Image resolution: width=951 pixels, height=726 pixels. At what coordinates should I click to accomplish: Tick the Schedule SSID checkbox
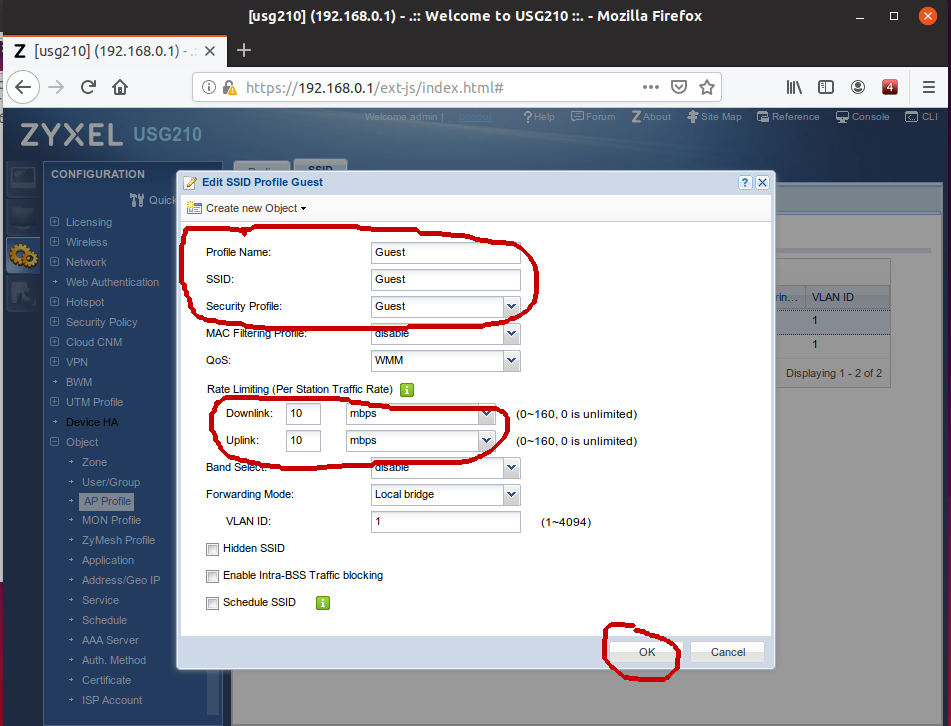coord(212,603)
